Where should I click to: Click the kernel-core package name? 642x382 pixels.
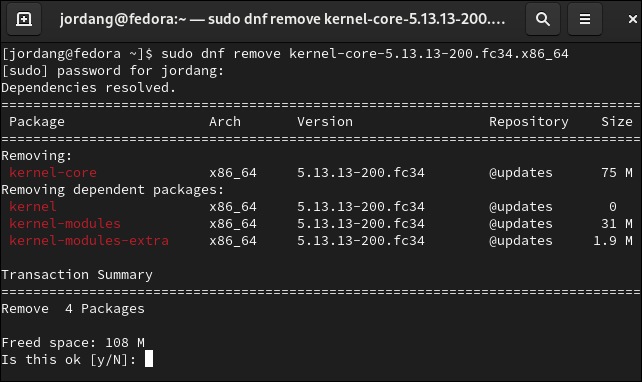tap(53, 173)
